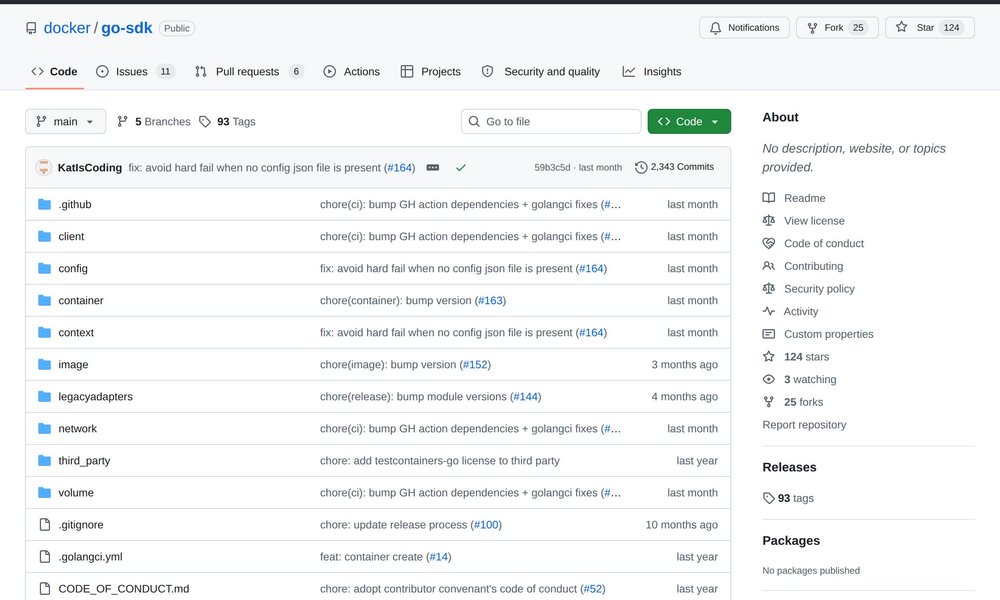Switch to the Issues tab
The width and height of the screenshot is (1000, 600).
[x=135, y=71]
